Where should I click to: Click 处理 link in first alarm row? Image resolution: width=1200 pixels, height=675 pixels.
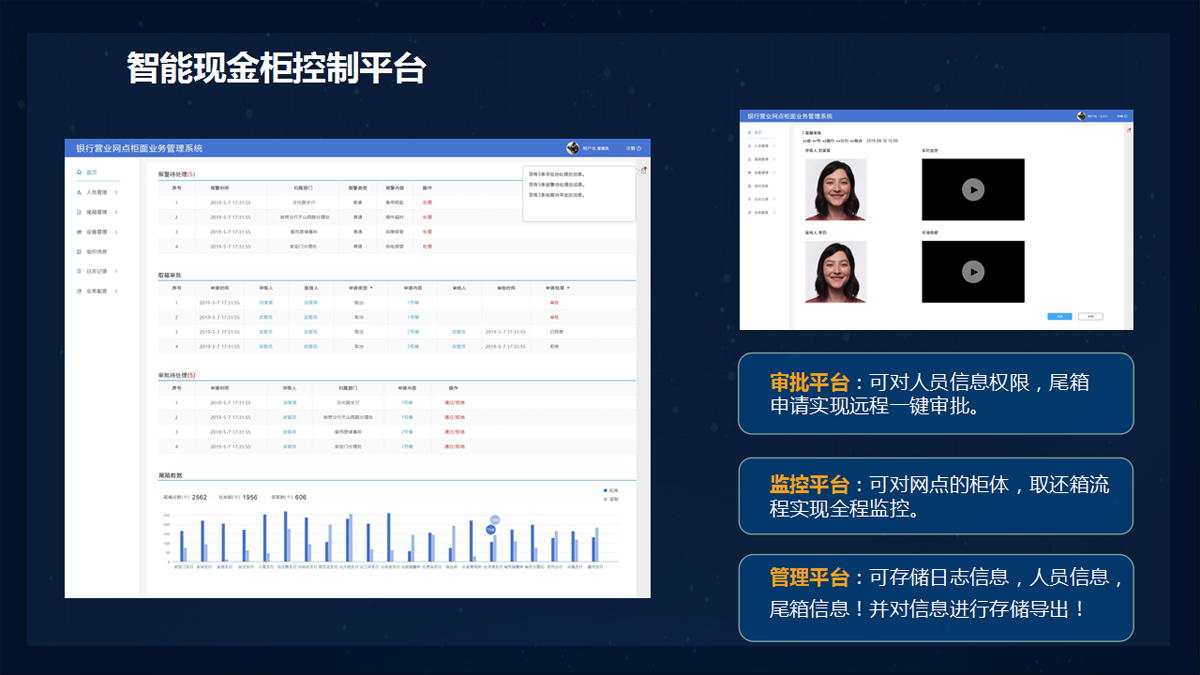427,202
